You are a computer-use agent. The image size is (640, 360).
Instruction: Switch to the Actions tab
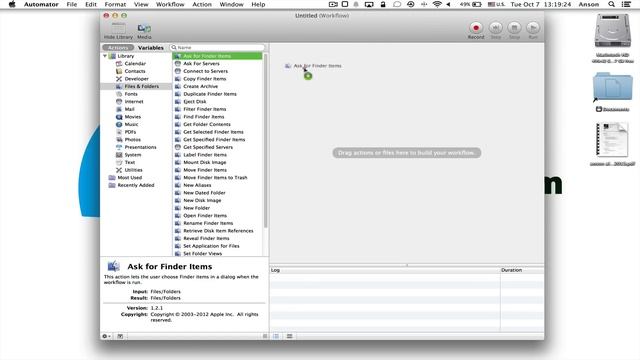point(118,48)
